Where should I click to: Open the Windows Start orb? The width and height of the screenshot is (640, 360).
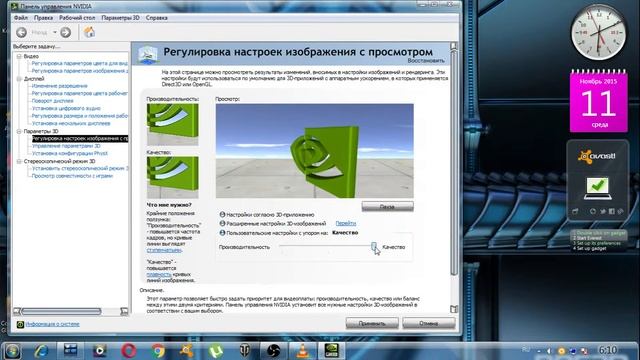click(x=12, y=351)
